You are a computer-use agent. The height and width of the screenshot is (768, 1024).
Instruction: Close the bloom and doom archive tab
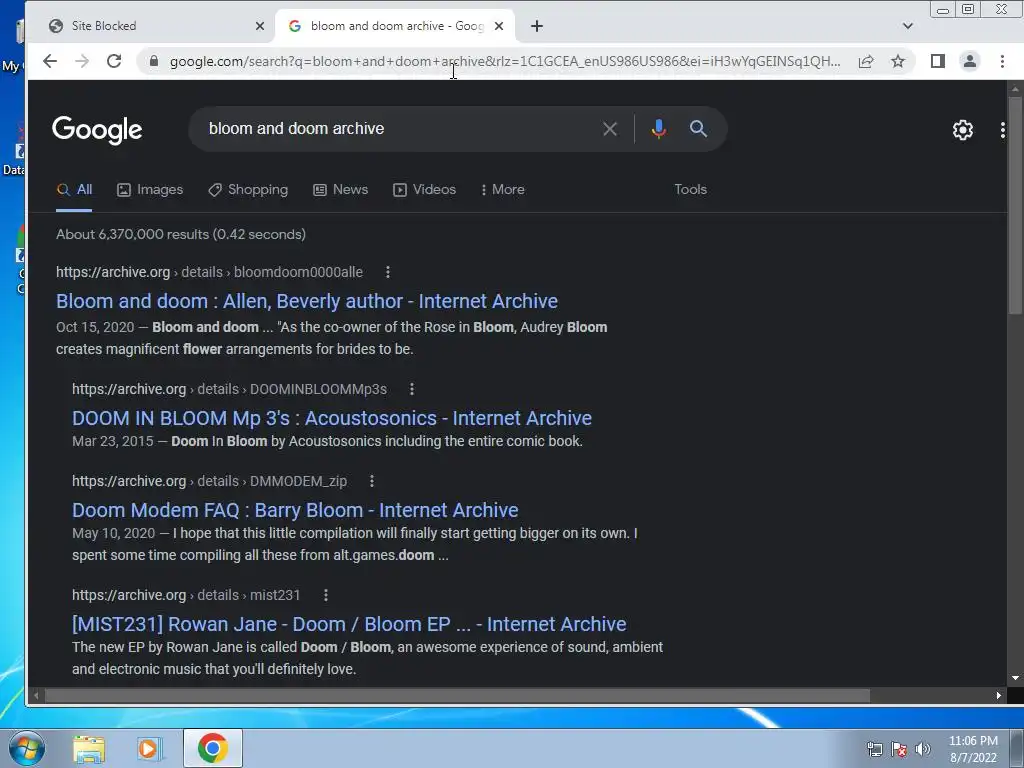(499, 26)
